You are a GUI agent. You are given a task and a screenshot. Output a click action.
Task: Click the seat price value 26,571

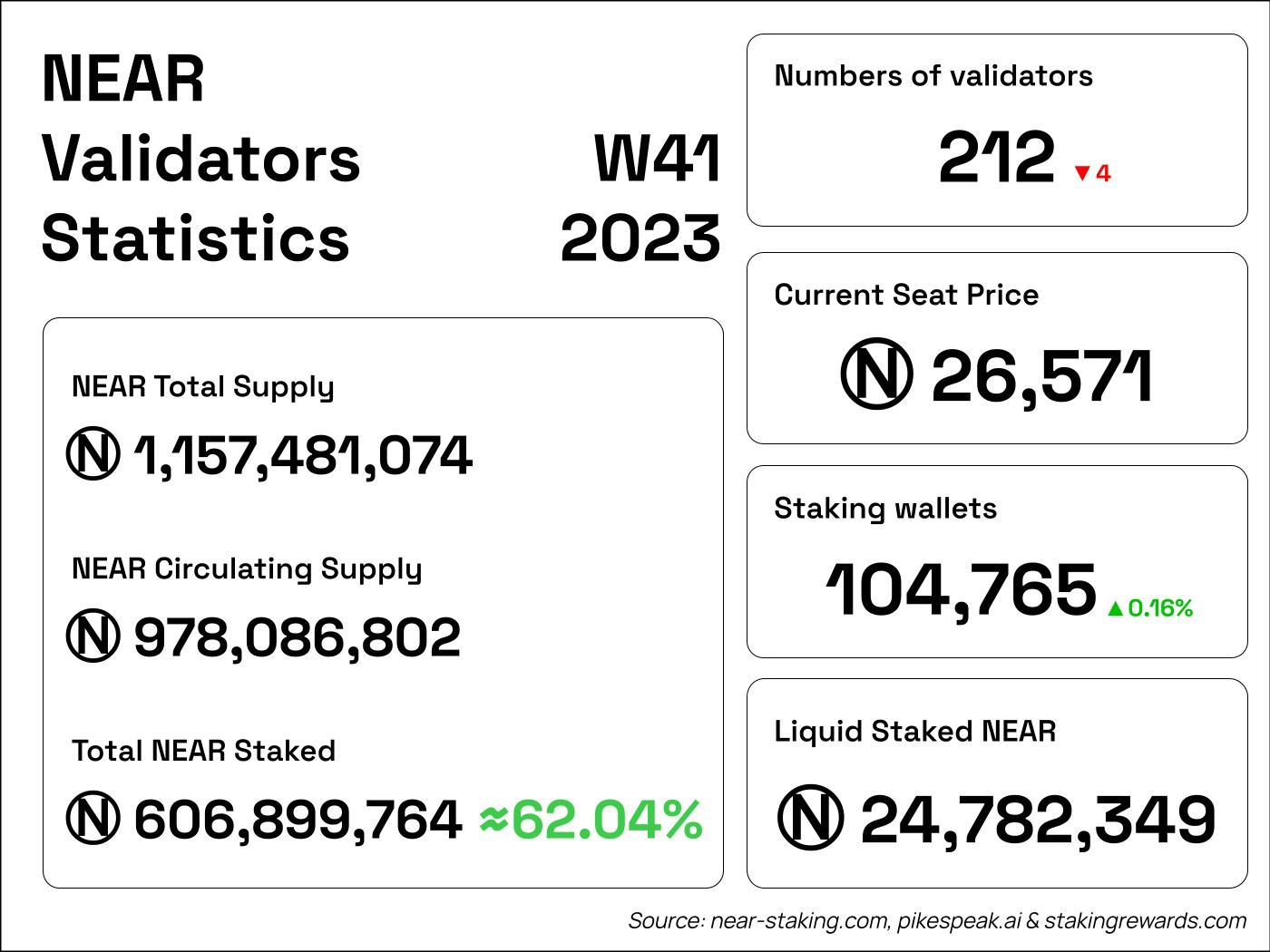[x=1041, y=376]
